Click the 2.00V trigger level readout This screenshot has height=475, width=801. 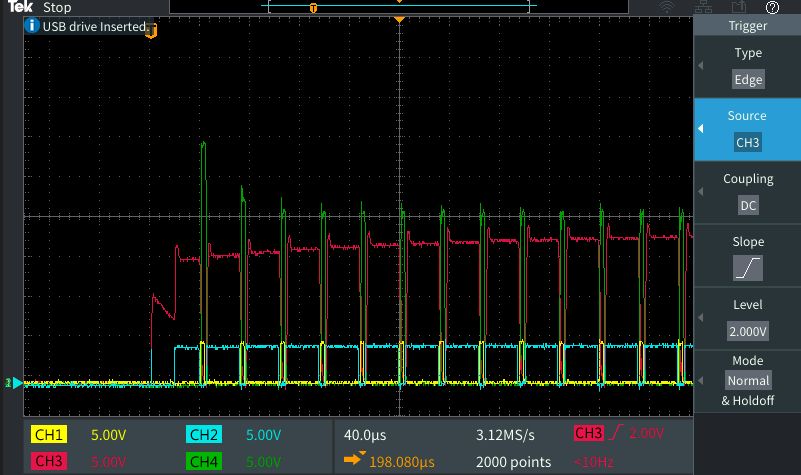(646, 434)
